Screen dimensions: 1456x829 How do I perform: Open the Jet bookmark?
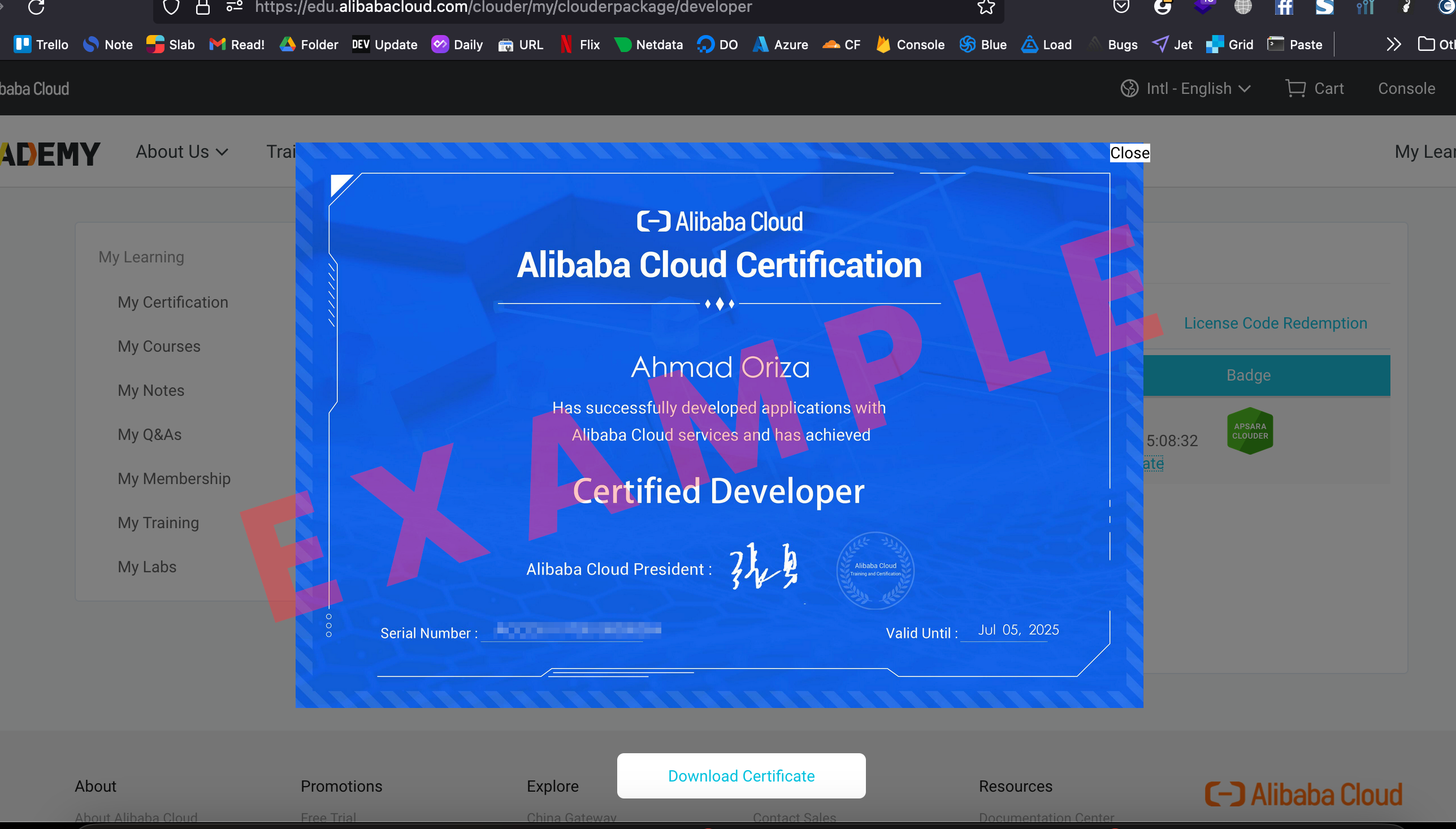pyautogui.click(x=1172, y=45)
